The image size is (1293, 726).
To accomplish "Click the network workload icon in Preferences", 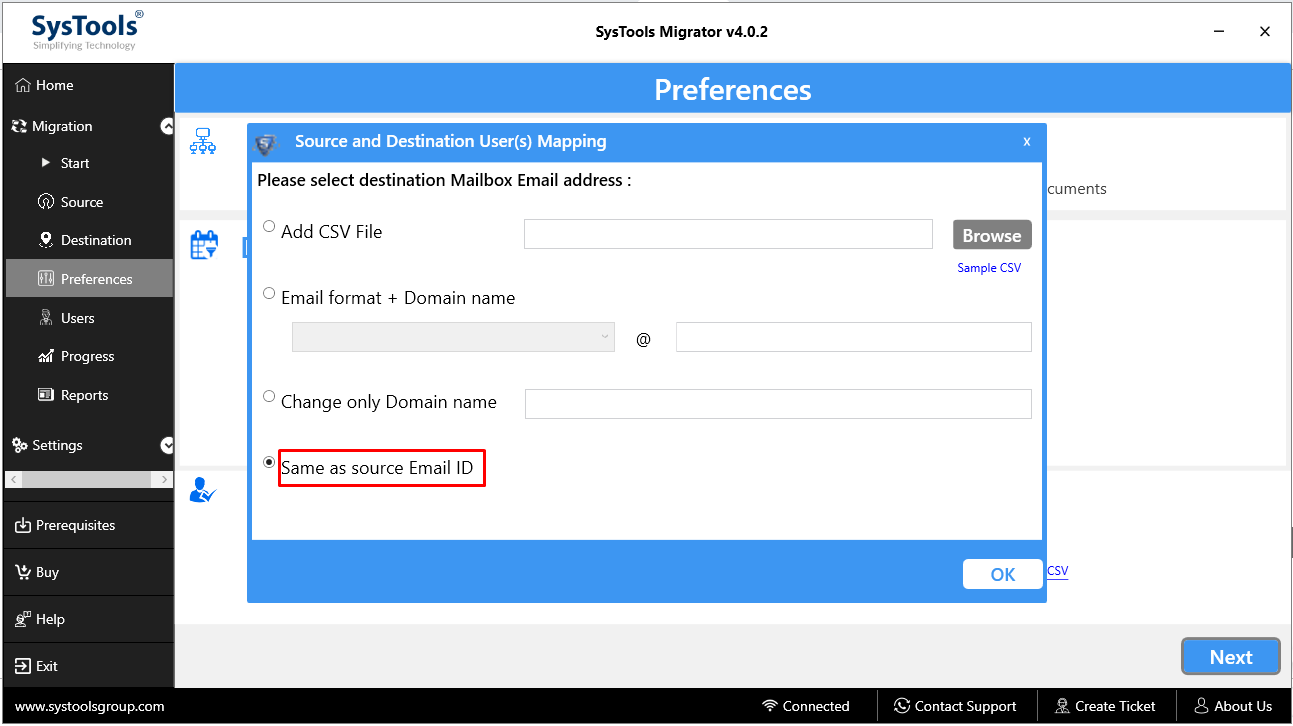I will click(x=203, y=142).
